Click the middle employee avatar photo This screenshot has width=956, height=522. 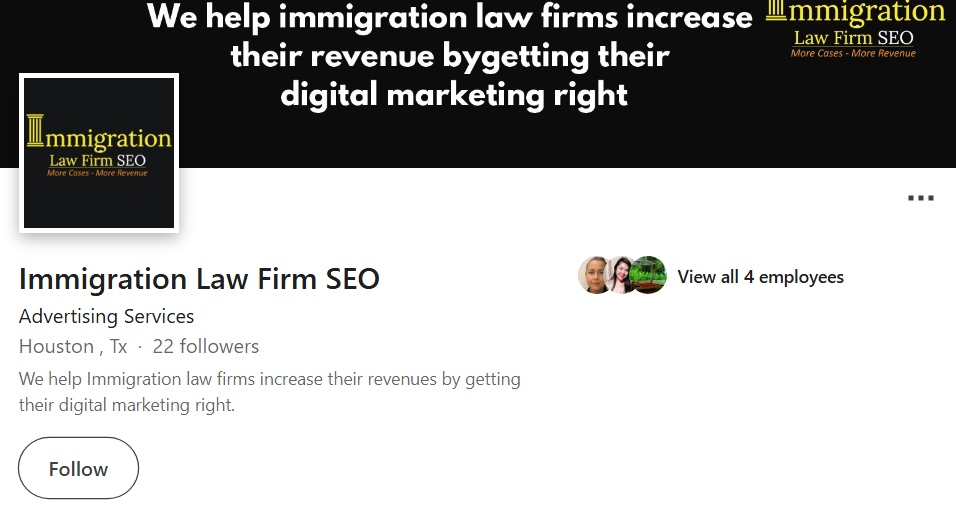[621, 276]
